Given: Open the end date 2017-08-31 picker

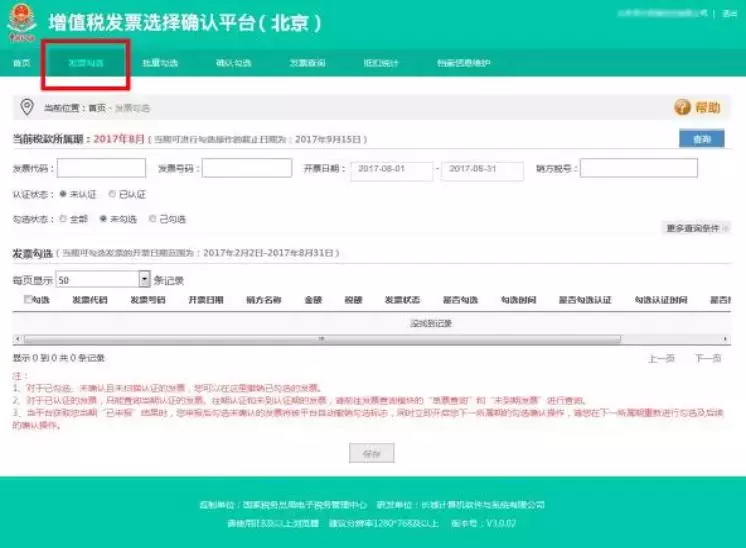Looking at the screenshot, I should [482, 169].
